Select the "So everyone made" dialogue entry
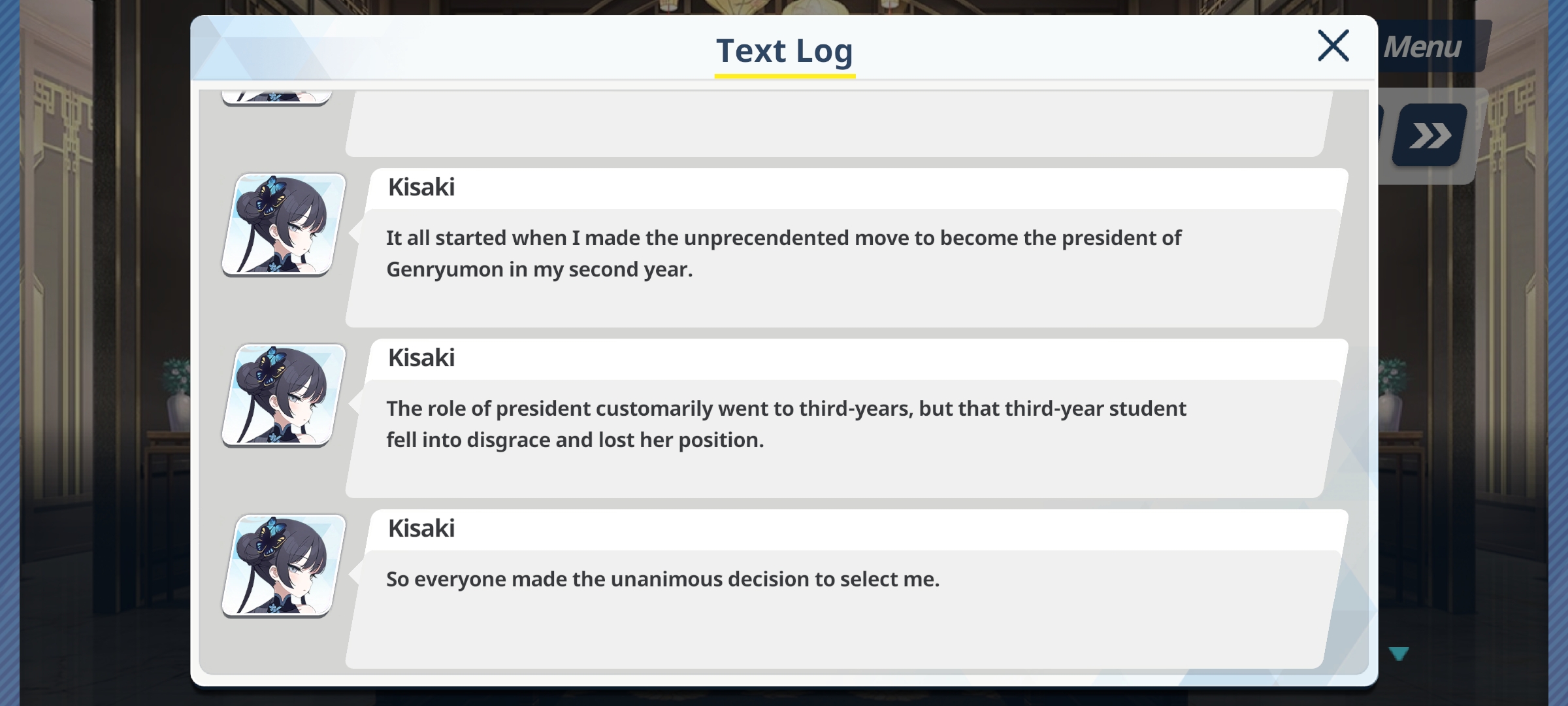1568x706 pixels. [847, 589]
